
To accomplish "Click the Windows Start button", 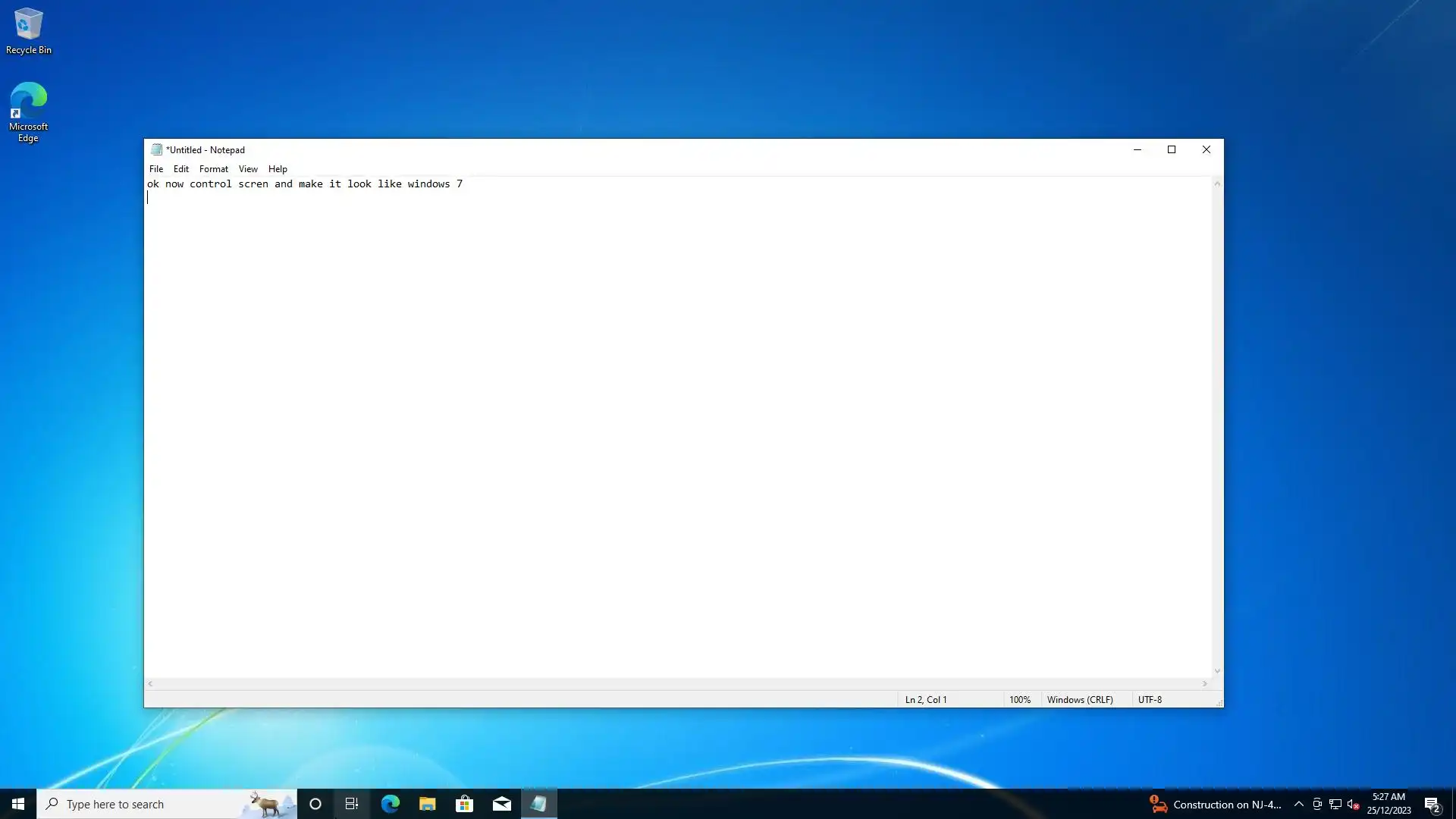I will tap(18, 804).
